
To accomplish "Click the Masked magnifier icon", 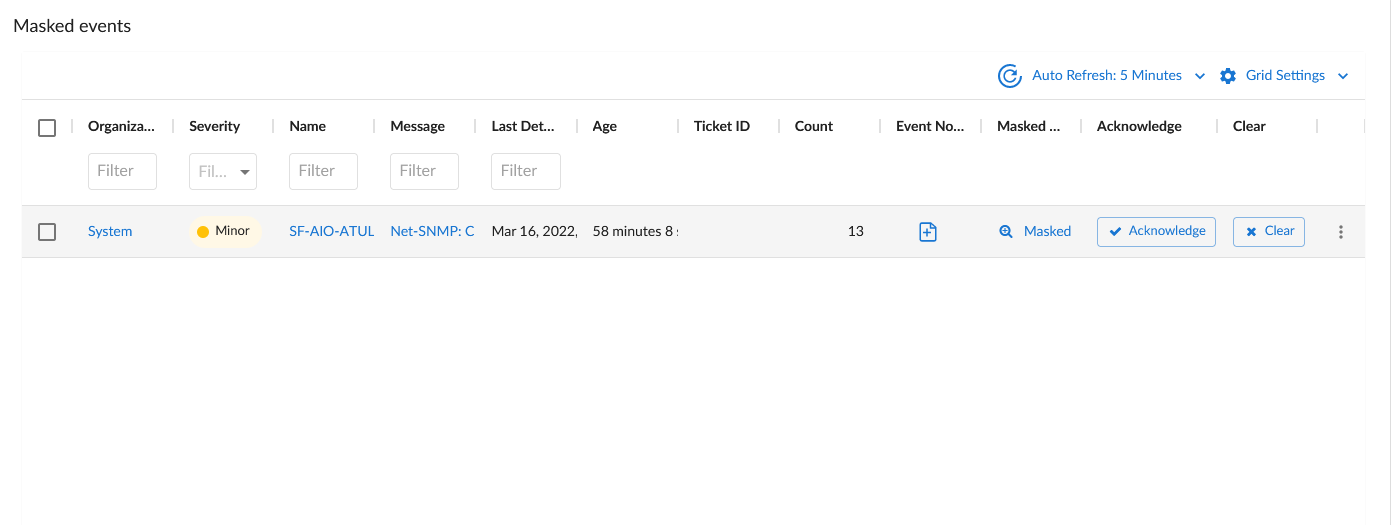I will pos(1006,232).
